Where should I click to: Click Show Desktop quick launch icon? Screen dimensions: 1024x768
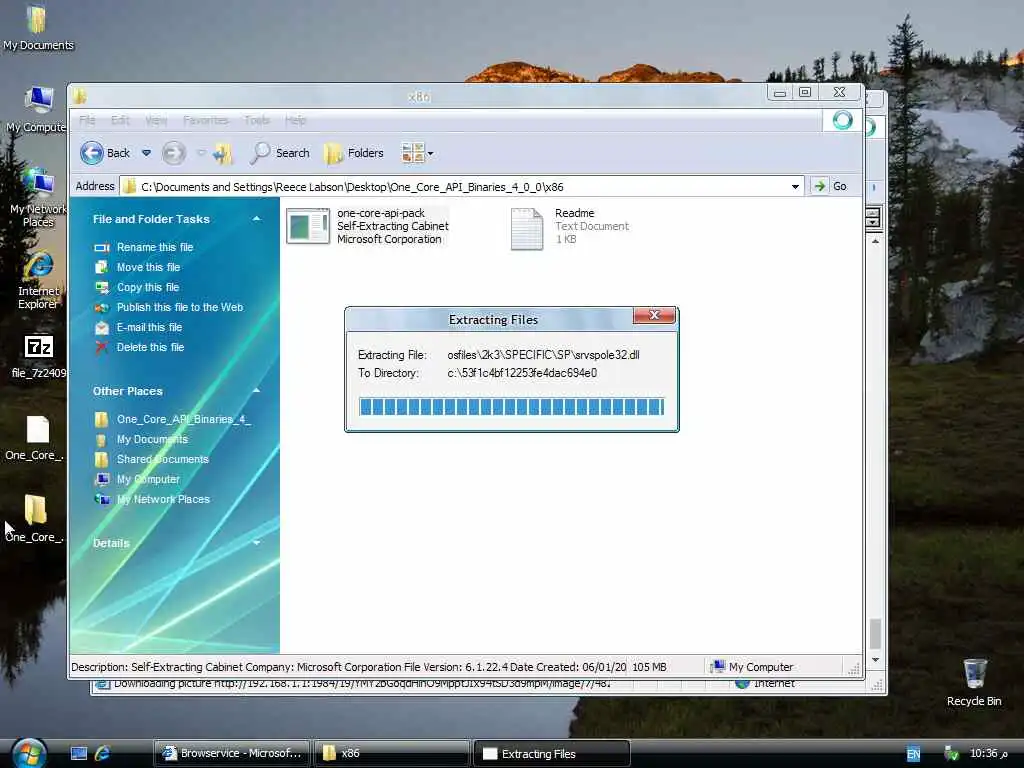click(x=79, y=754)
